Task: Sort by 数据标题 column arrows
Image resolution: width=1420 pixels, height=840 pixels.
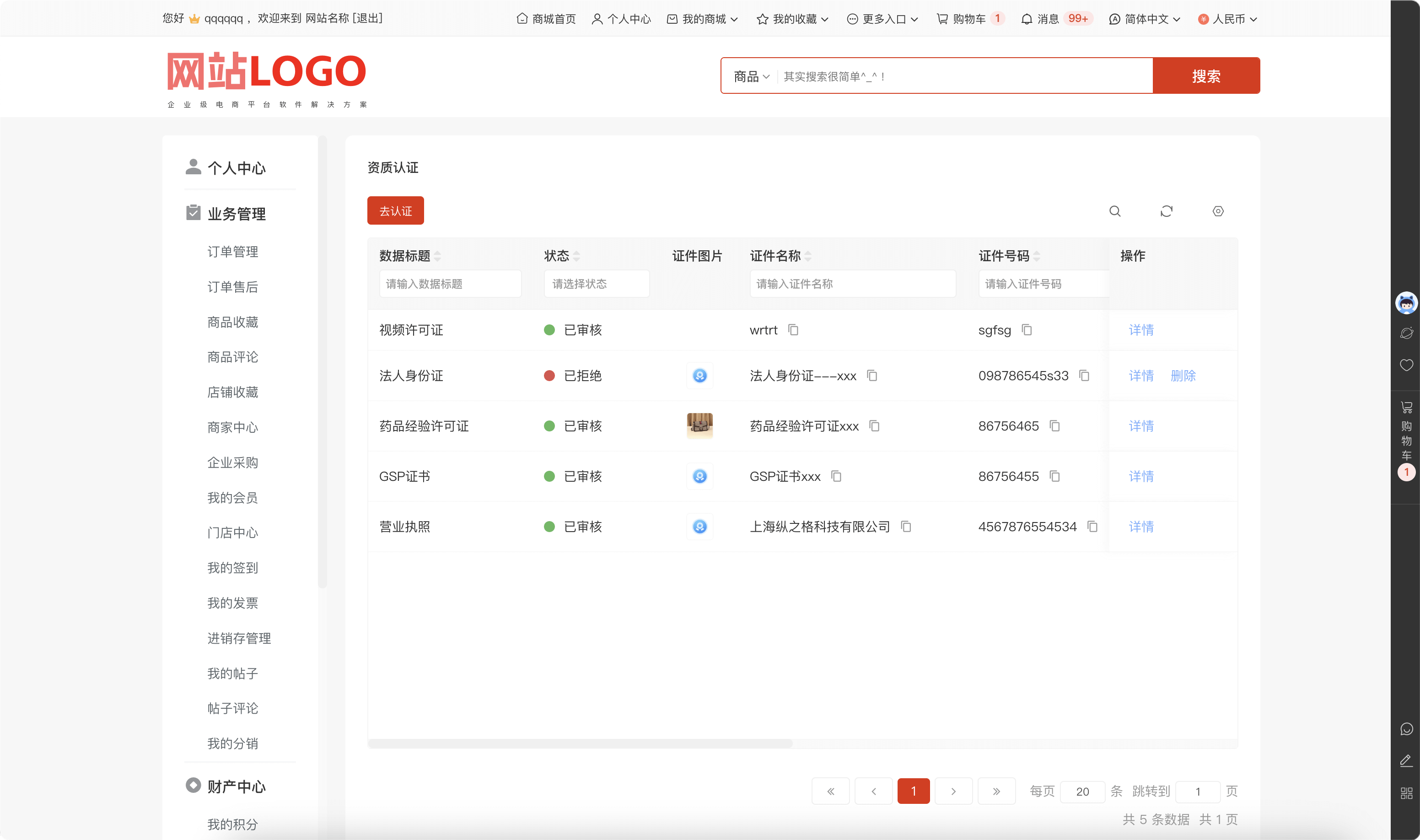Action: click(437, 256)
